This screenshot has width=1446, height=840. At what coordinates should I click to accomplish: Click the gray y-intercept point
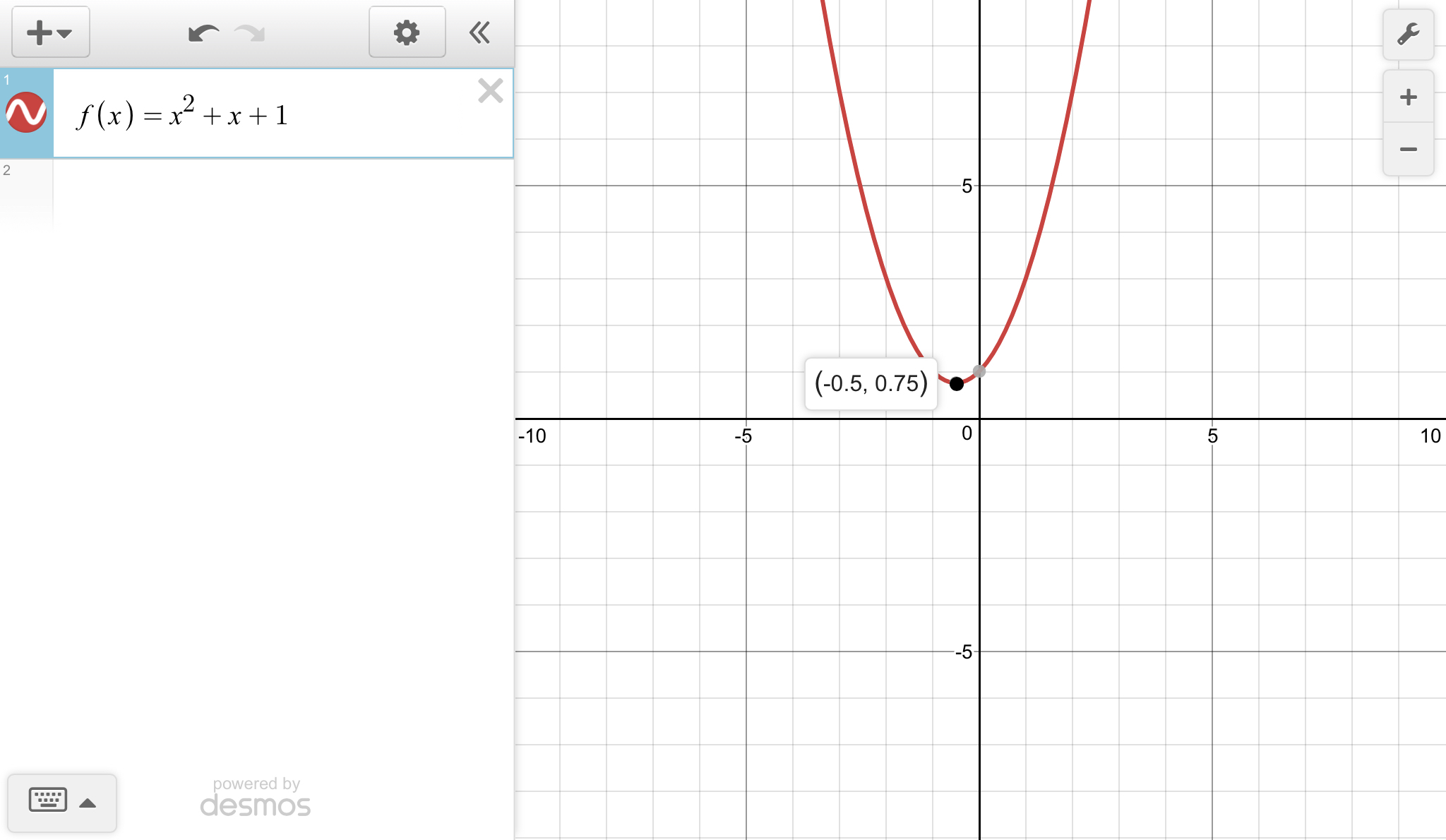click(979, 371)
